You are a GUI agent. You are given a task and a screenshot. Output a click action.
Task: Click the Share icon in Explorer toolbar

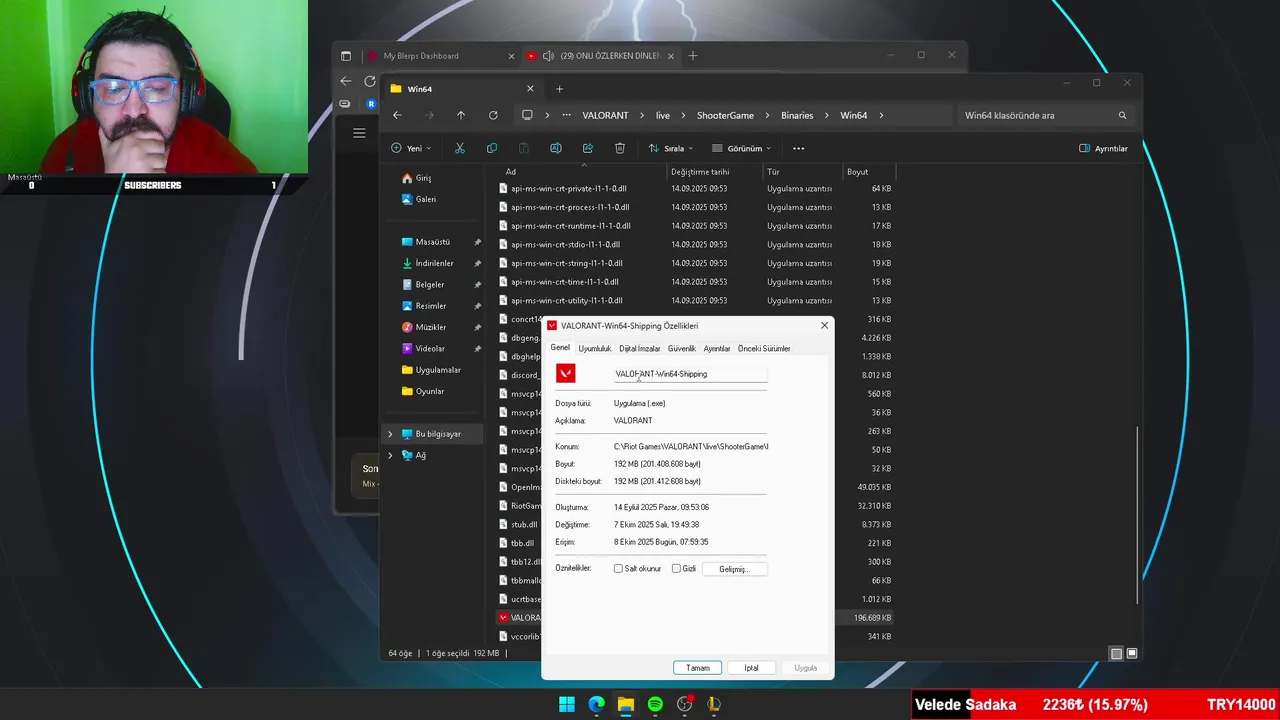(588, 148)
